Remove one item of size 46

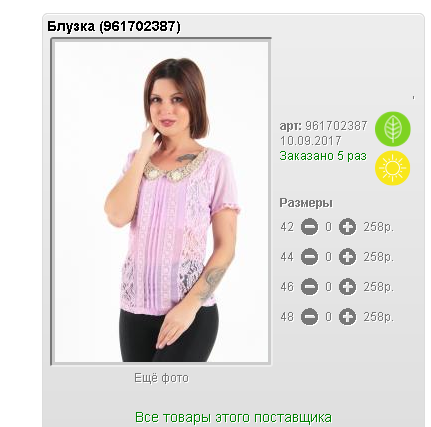point(309,287)
